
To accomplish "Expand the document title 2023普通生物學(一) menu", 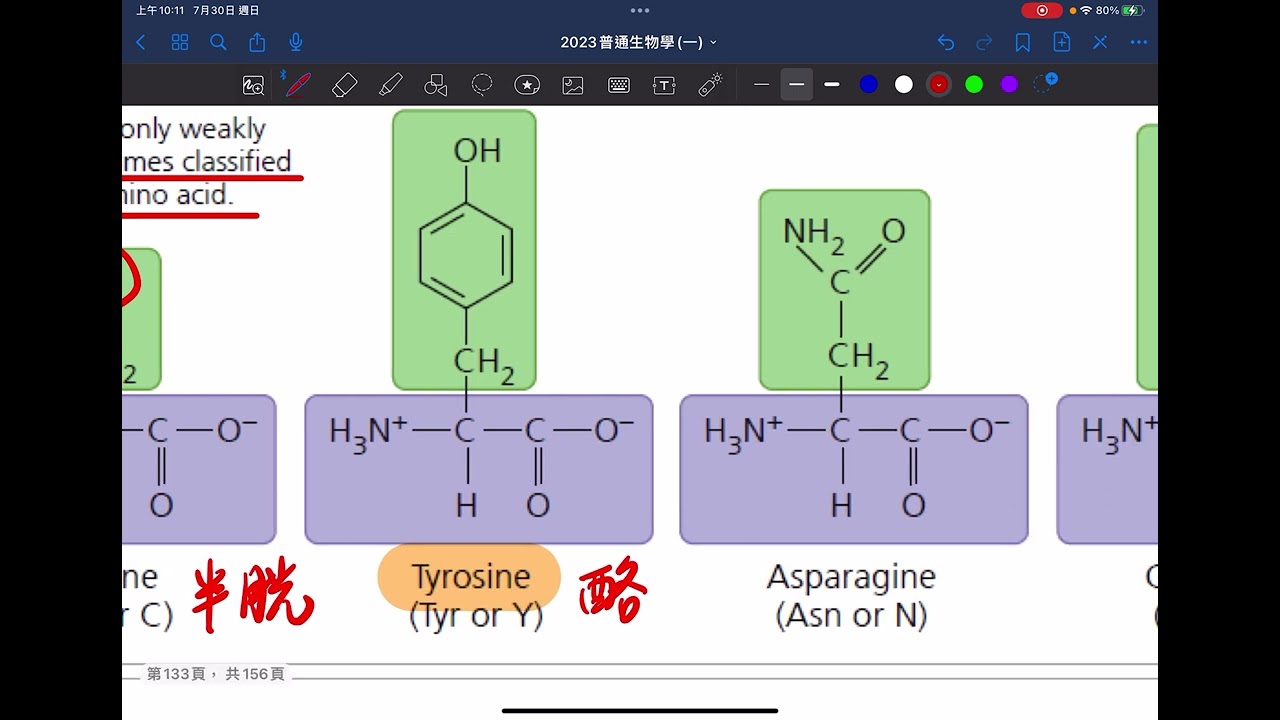I will pyautogui.click(x=638, y=42).
